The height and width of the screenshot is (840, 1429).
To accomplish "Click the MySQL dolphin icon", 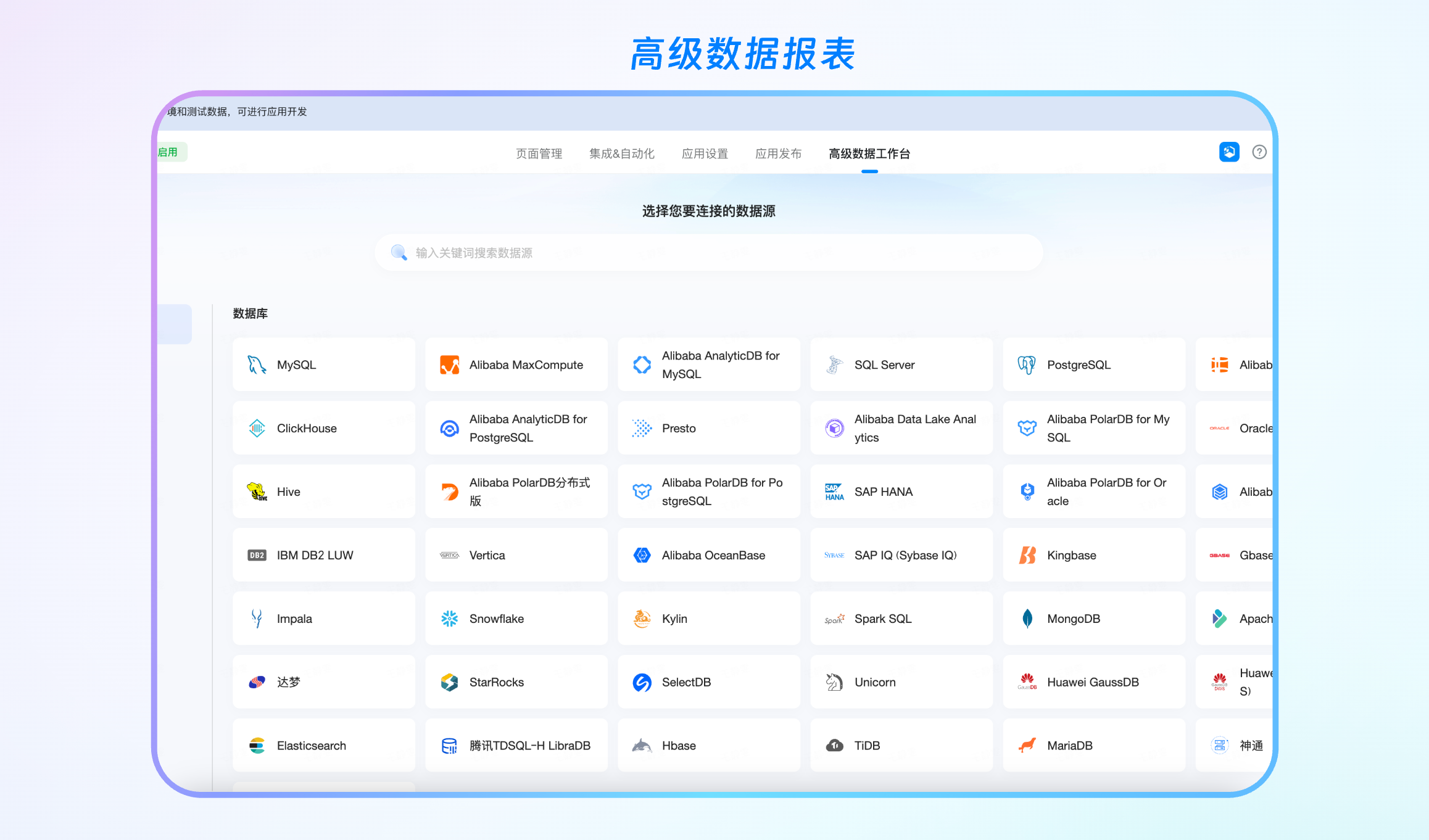I will pyautogui.click(x=257, y=364).
